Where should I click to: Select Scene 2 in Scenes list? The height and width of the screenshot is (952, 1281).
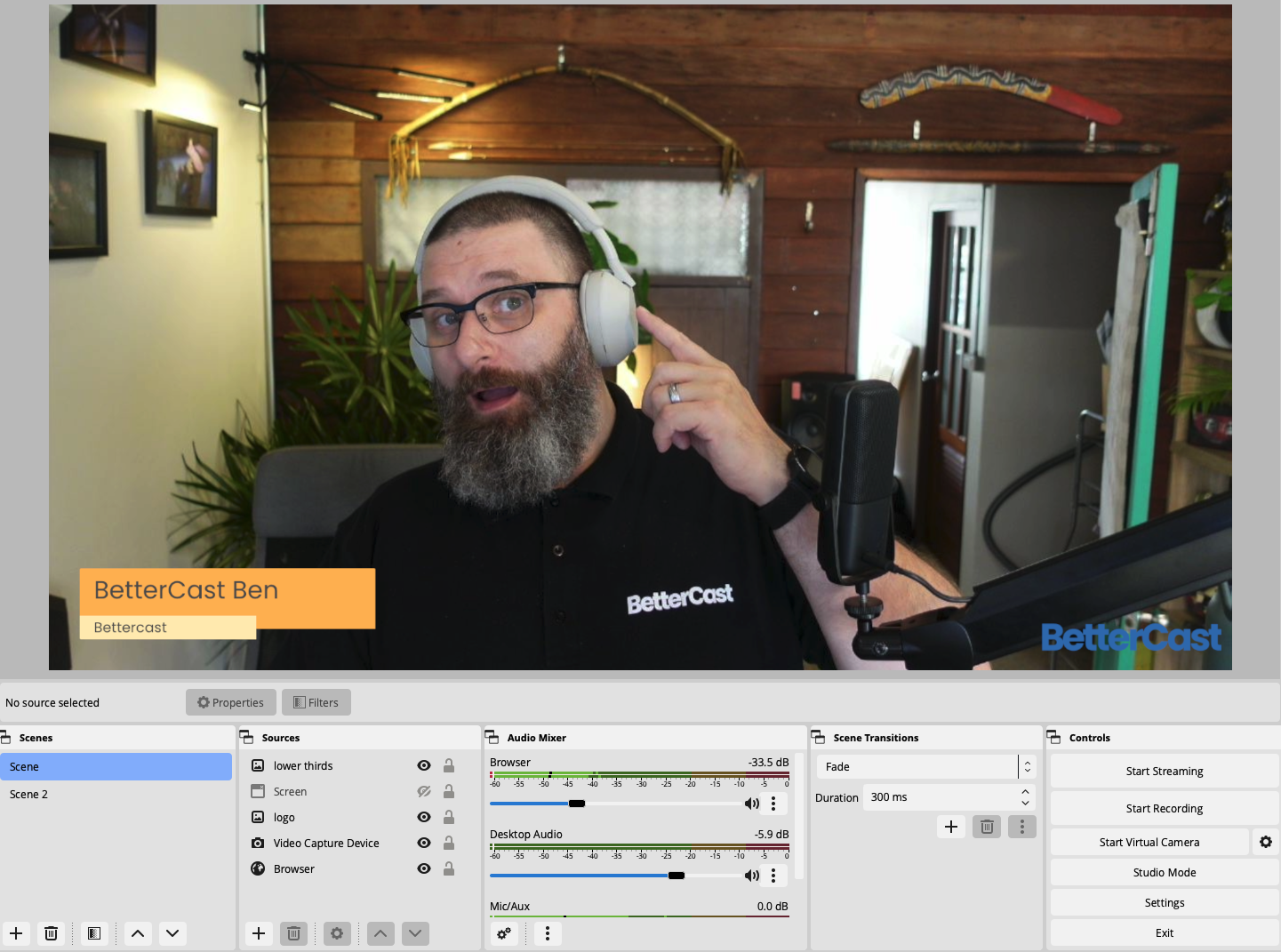click(x=116, y=794)
